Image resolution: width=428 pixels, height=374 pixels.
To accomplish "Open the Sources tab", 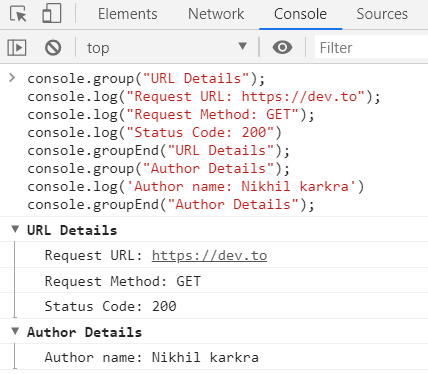I will pos(382,14).
